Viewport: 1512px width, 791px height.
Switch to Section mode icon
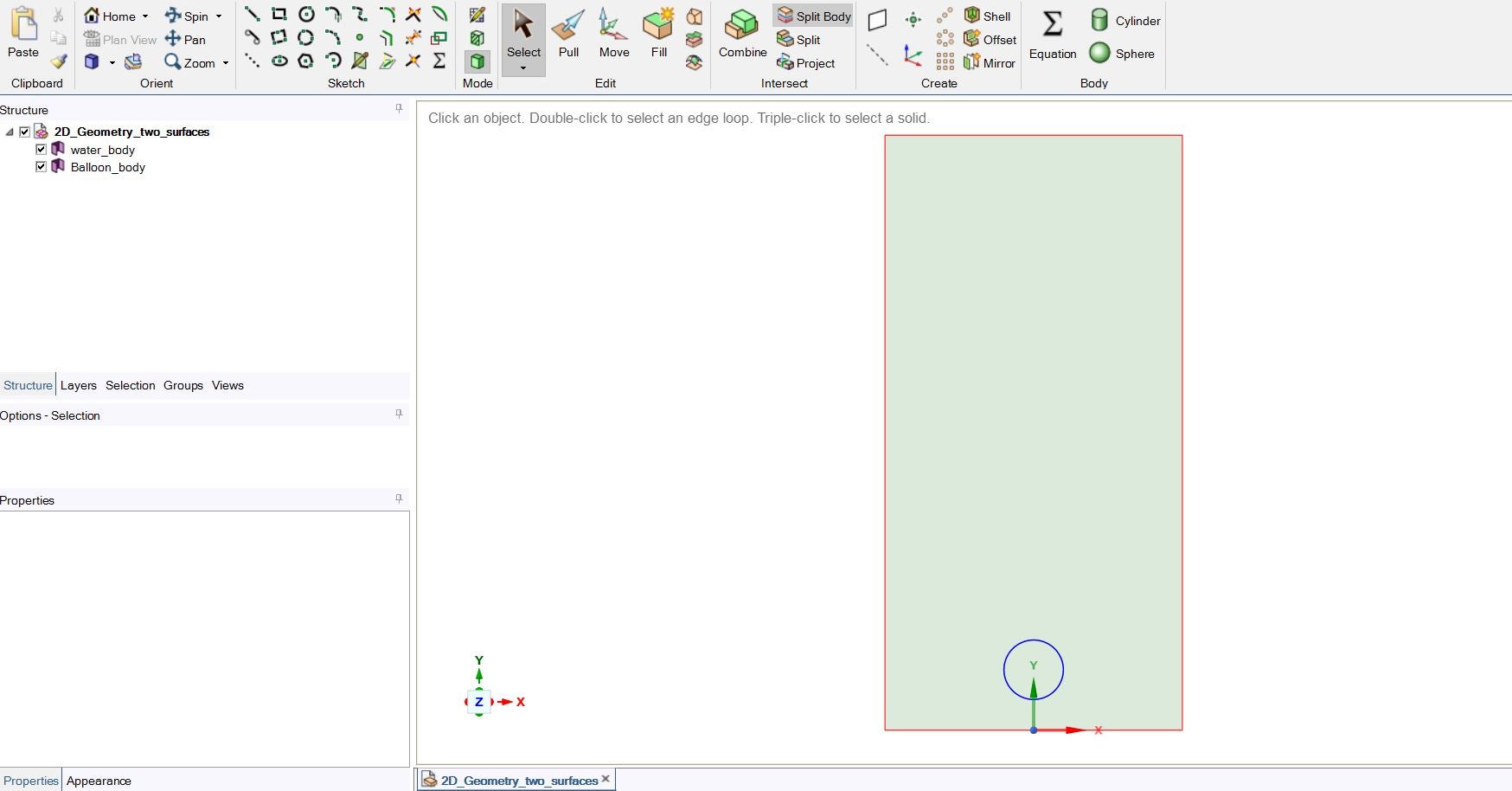(x=477, y=38)
